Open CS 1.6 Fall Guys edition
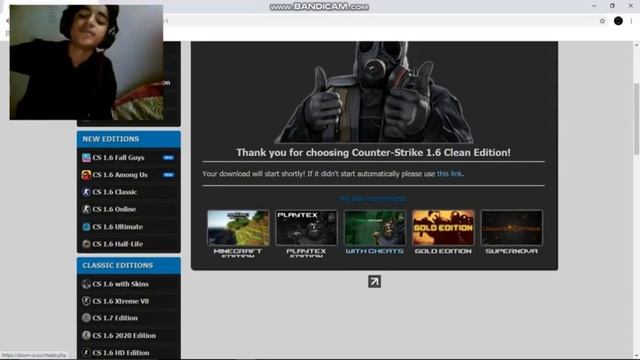This screenshot has width=640, height=360. point(118,158)
